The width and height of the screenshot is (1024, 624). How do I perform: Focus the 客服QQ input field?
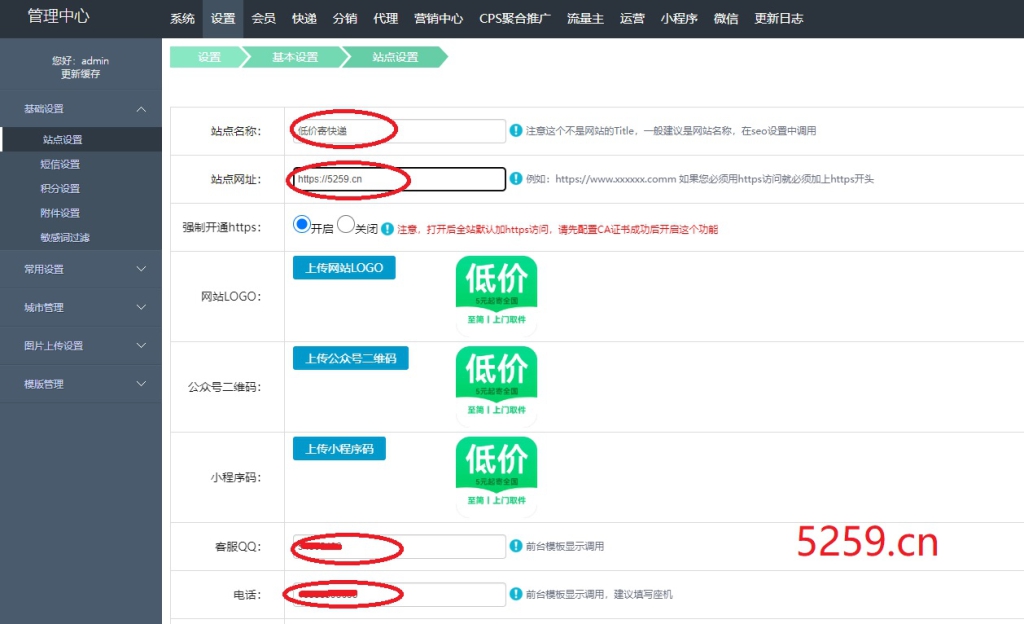point(399,546)
